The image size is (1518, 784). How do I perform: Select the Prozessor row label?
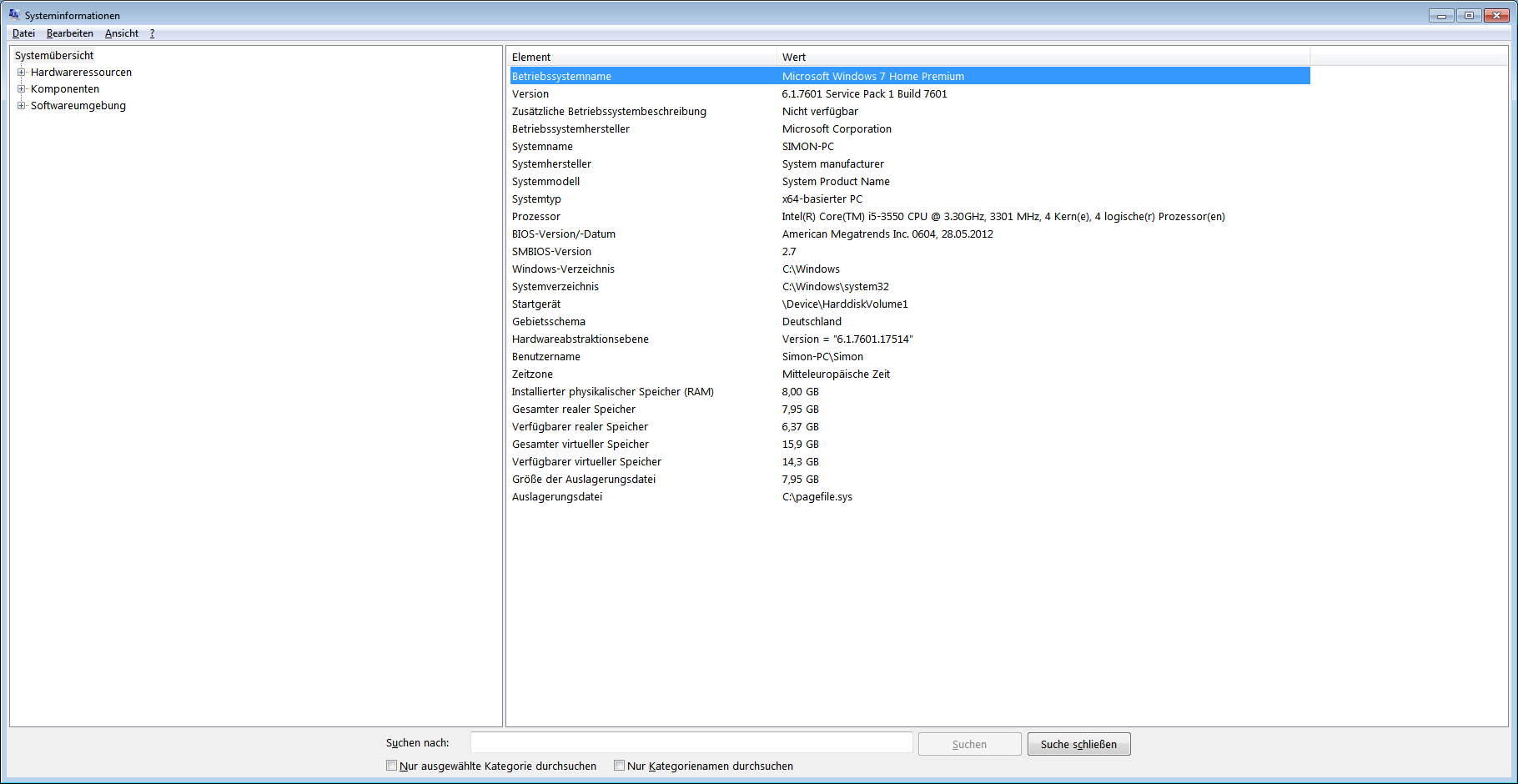pos(536,216)
